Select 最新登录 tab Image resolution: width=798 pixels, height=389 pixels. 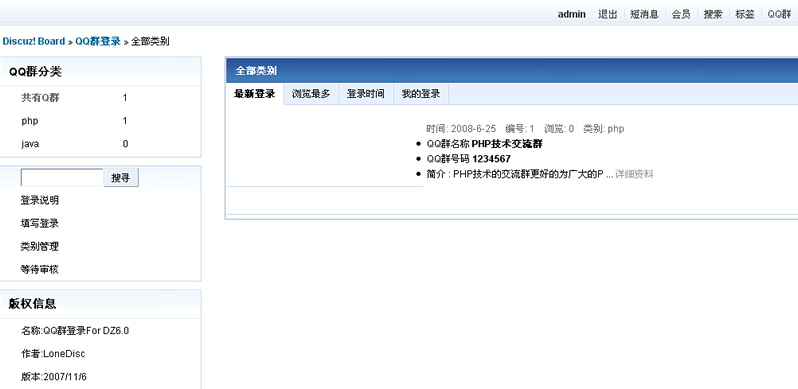[x=254, y=94]
